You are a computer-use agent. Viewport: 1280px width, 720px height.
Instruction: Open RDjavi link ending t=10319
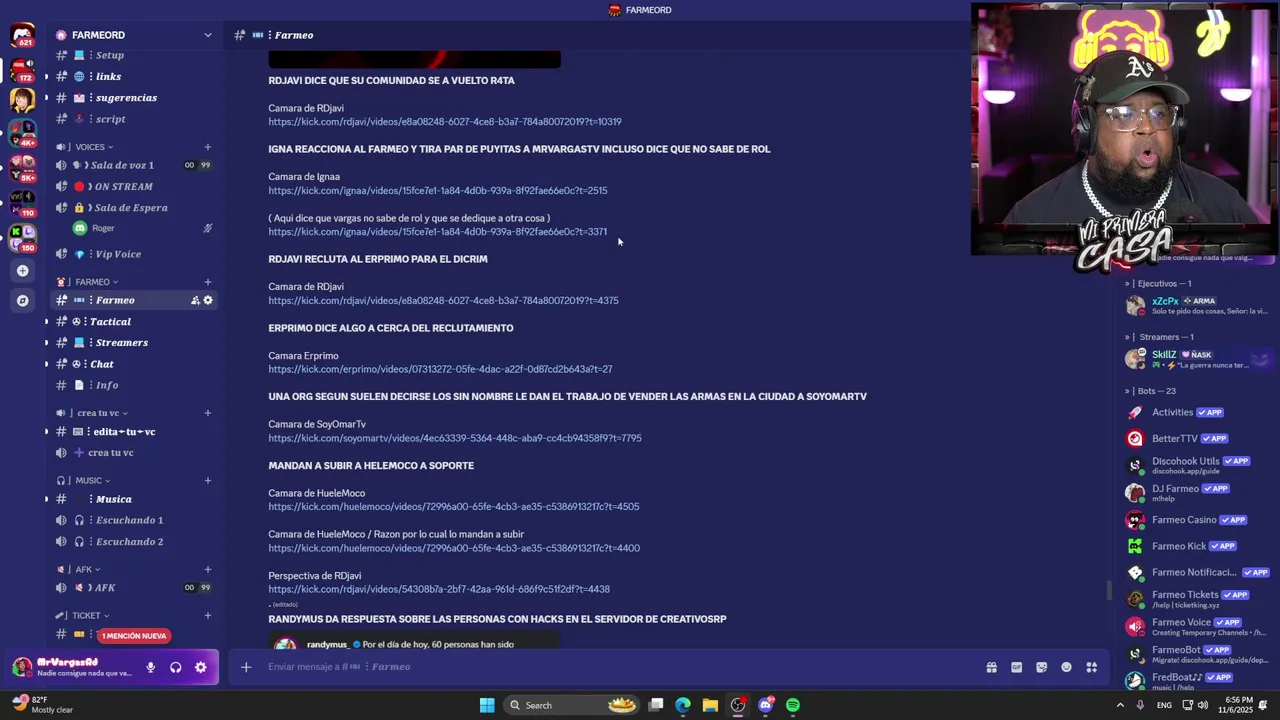click(x=445, y=122)
